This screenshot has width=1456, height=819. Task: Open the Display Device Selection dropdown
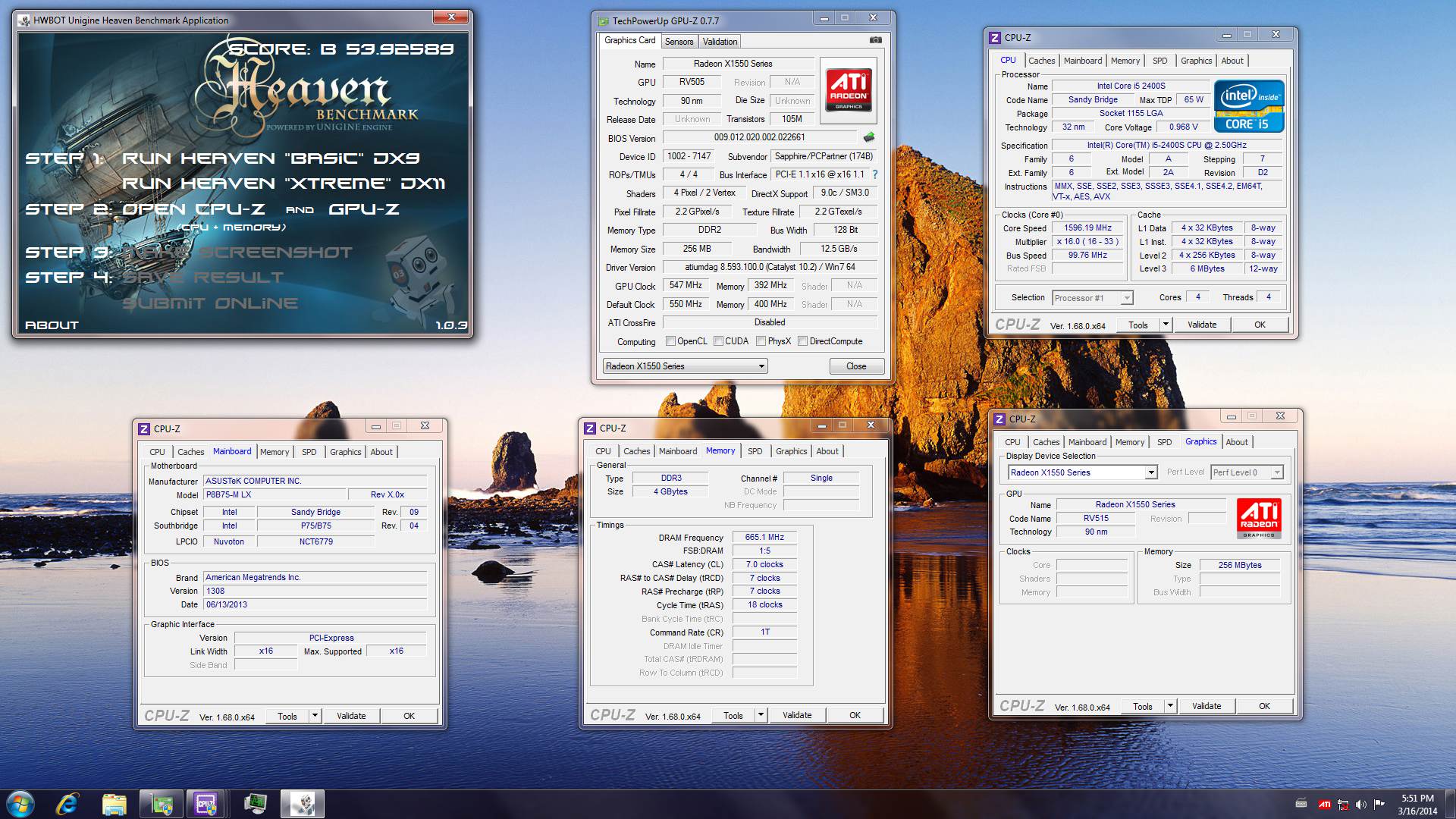(1082, 472)
